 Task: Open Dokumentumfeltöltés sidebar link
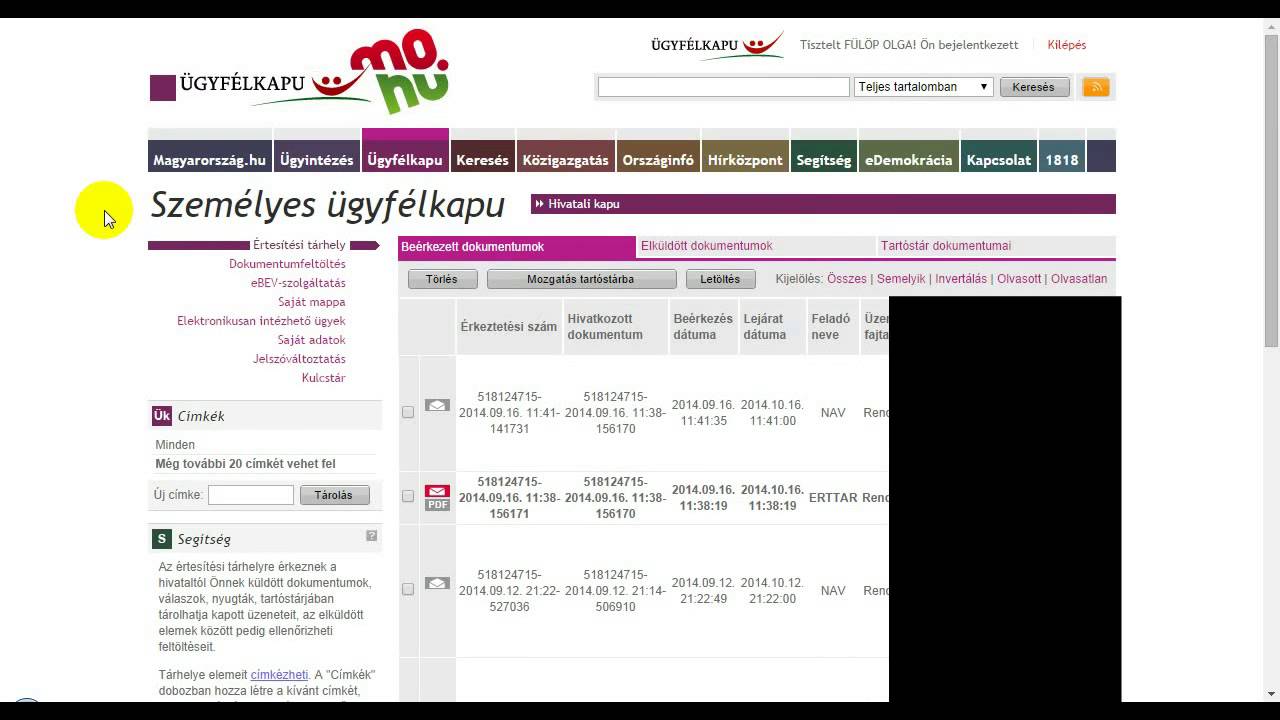(287, 264)
